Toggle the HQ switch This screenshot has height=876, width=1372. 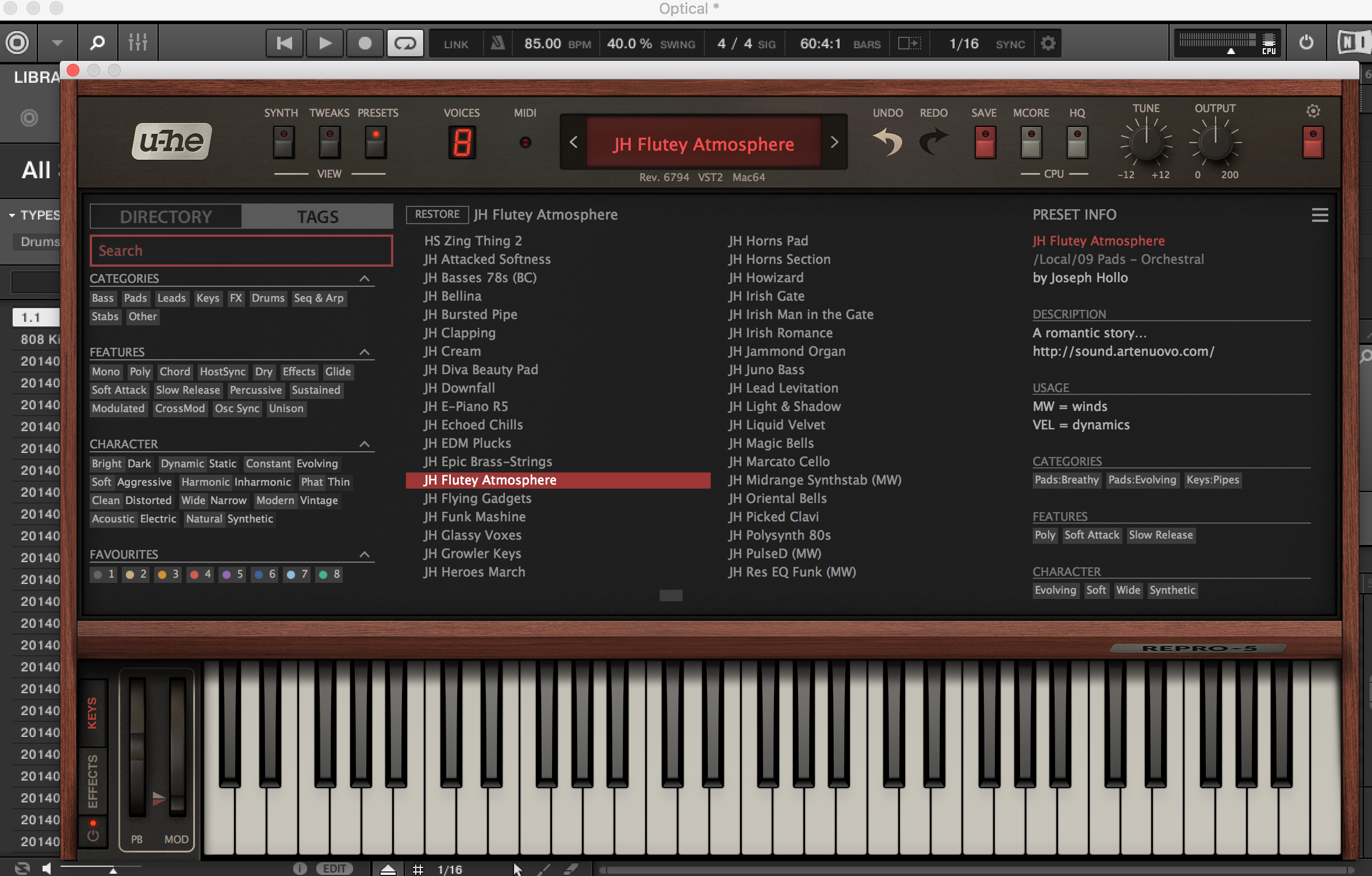tap(1076, 143)
